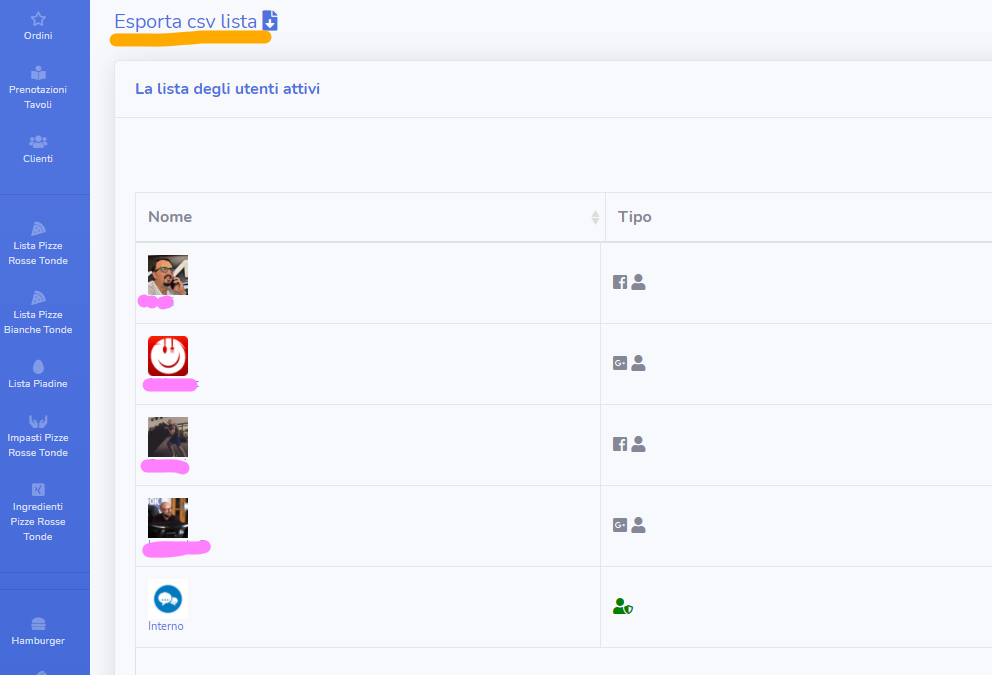Go to the Clienti menu label

38,159
